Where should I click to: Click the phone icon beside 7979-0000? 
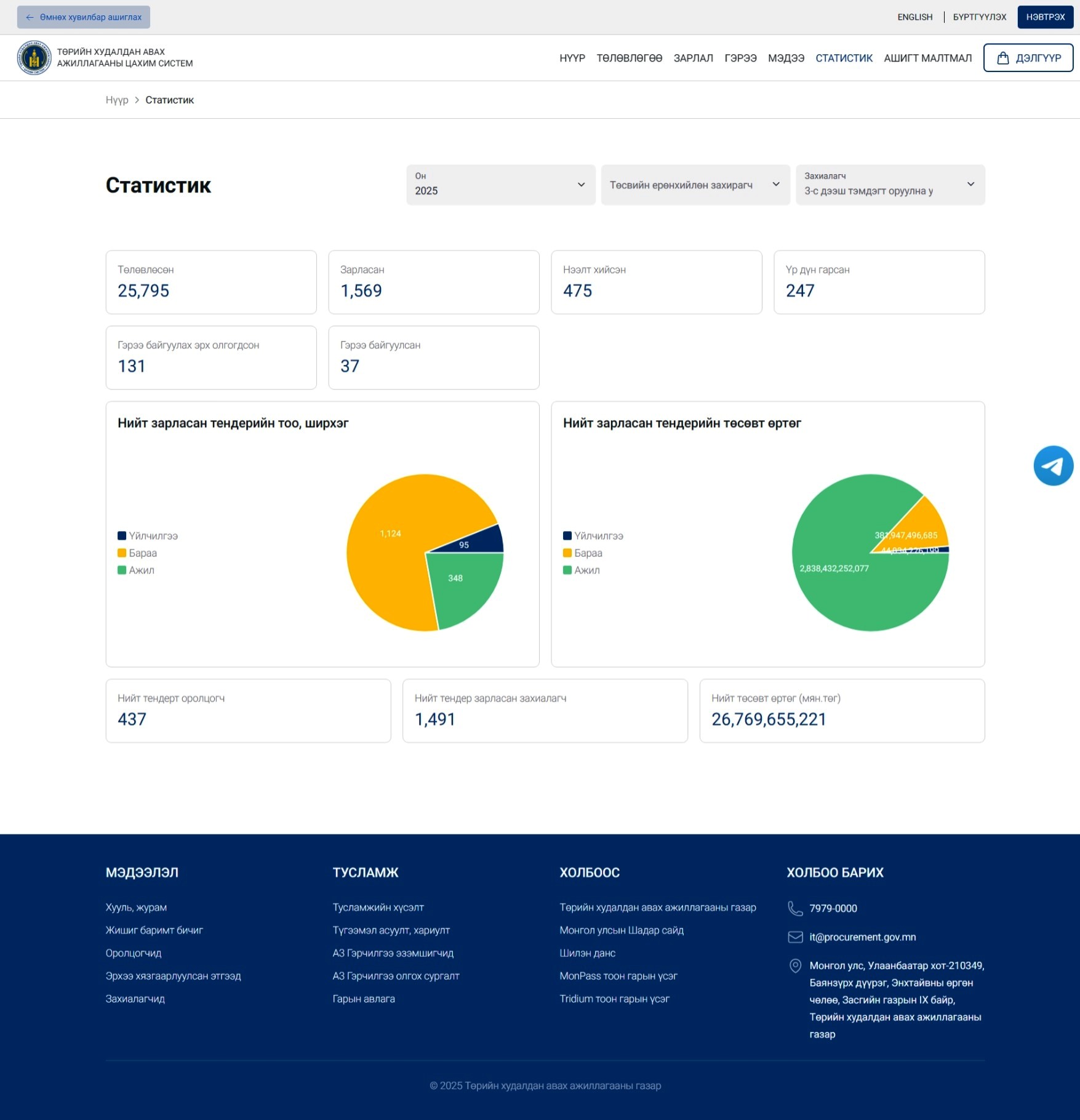point(795,908)
